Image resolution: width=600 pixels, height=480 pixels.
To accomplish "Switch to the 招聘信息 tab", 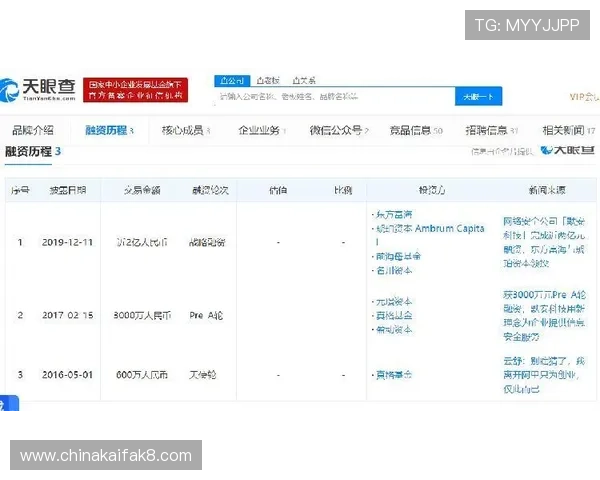I will [x=492, y=131].
